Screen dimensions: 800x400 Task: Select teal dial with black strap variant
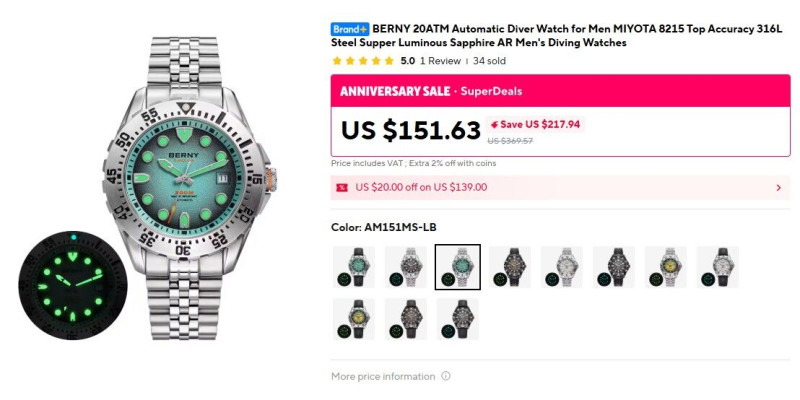pyautogui.click(x=354, y=267)
